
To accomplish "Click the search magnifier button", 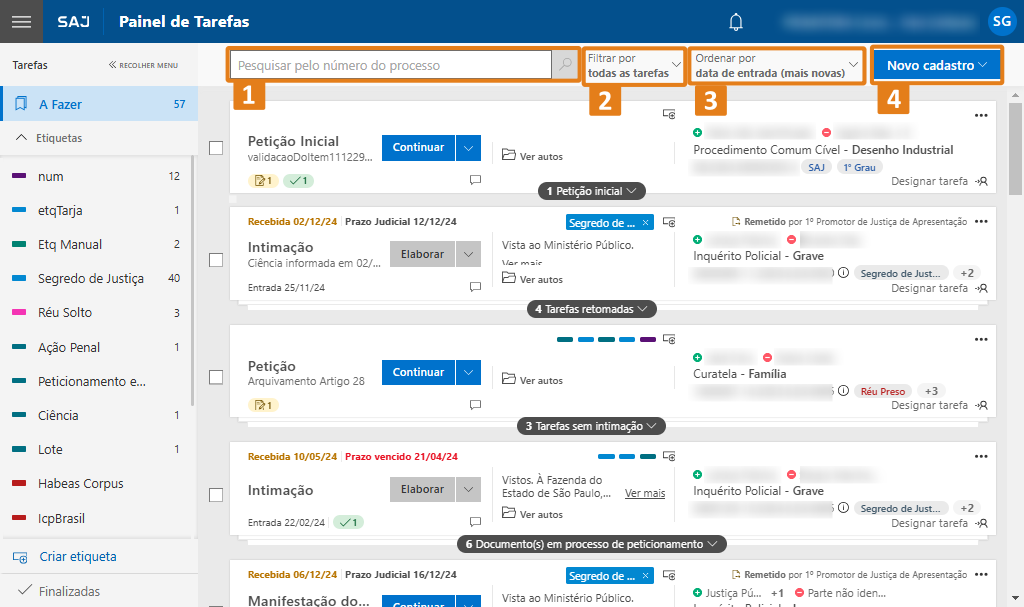I will click(x=565, y=65).
